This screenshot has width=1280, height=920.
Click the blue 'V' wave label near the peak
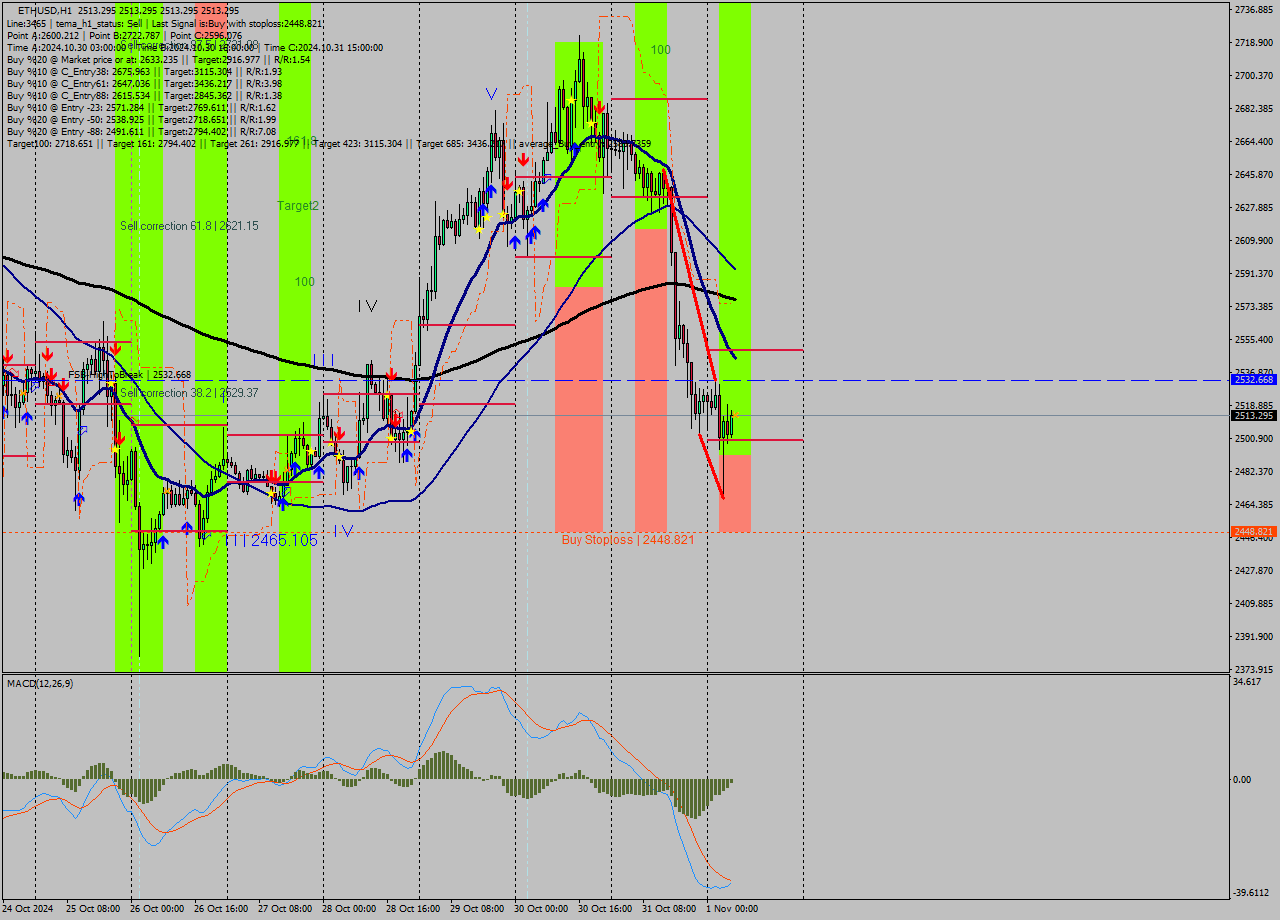click(x=491, y=94)
